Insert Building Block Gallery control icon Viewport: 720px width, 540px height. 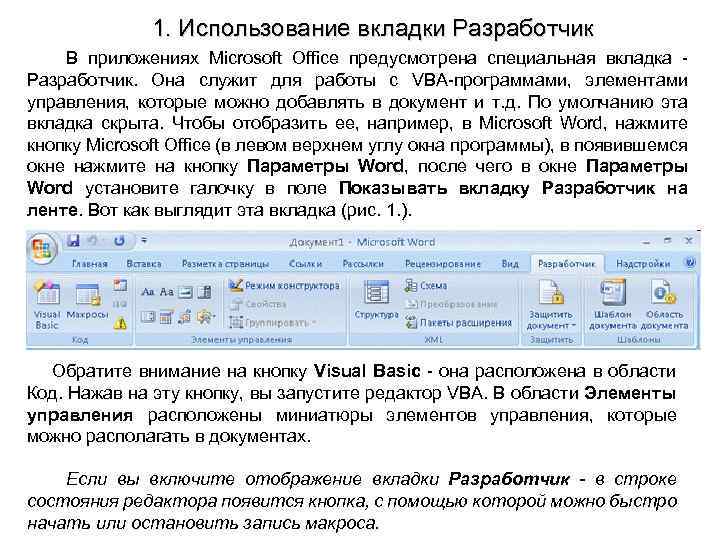(x=185, y=317)
